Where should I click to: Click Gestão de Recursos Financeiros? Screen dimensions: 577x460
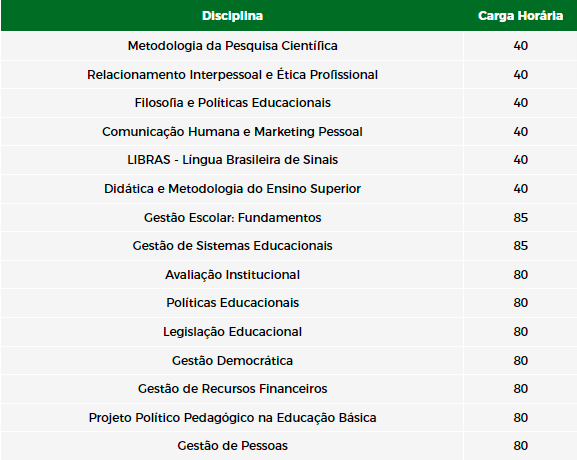232,389
